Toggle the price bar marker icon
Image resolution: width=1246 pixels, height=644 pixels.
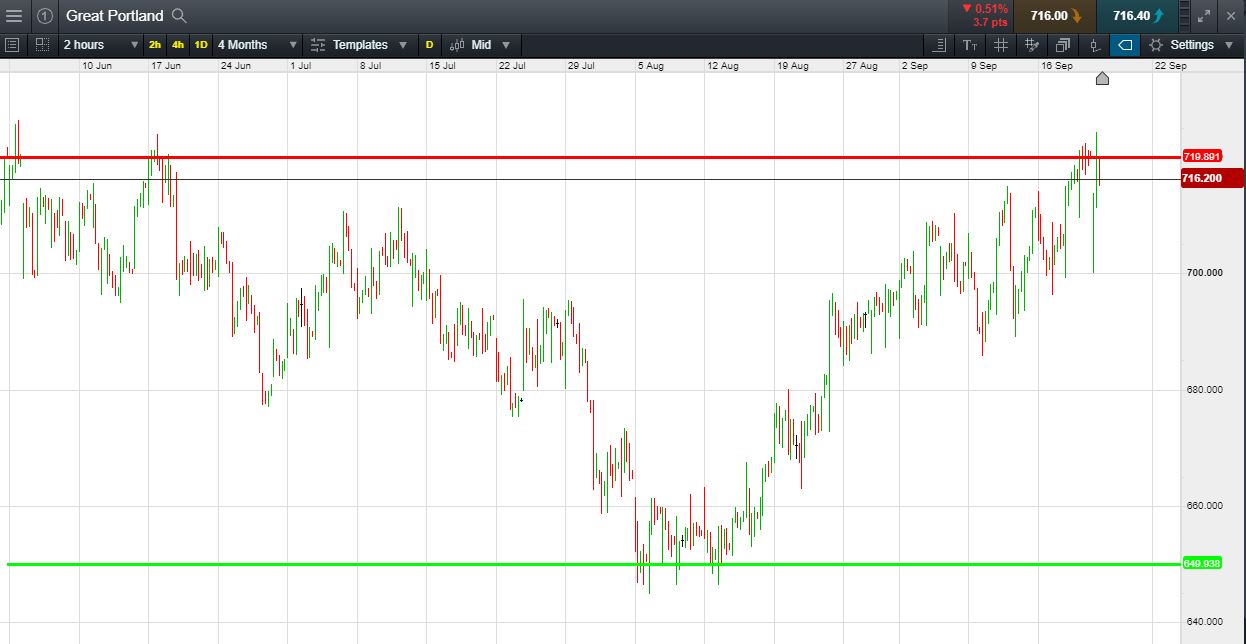point(1095,45)
